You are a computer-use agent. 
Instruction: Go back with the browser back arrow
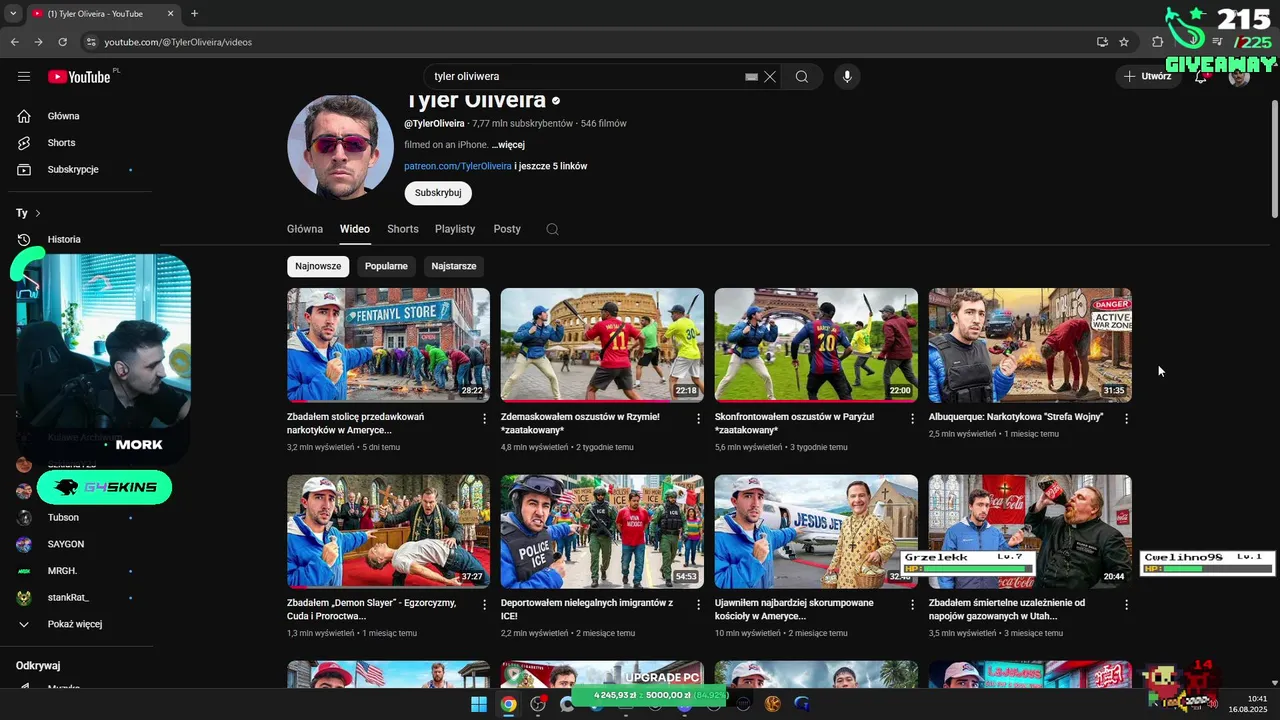coord(14,42)
